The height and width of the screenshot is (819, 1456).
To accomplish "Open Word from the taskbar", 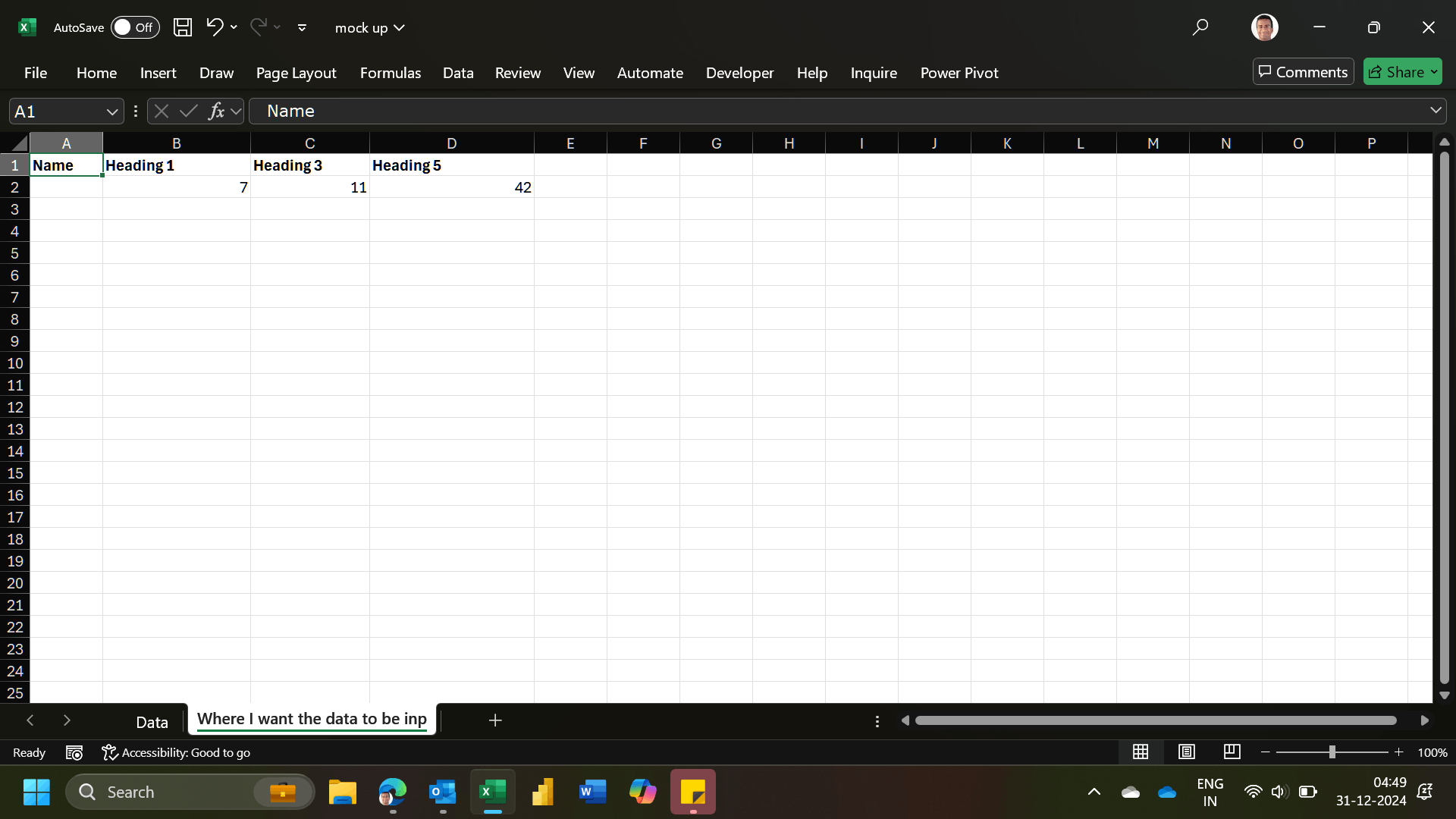I will coord(593,792).
